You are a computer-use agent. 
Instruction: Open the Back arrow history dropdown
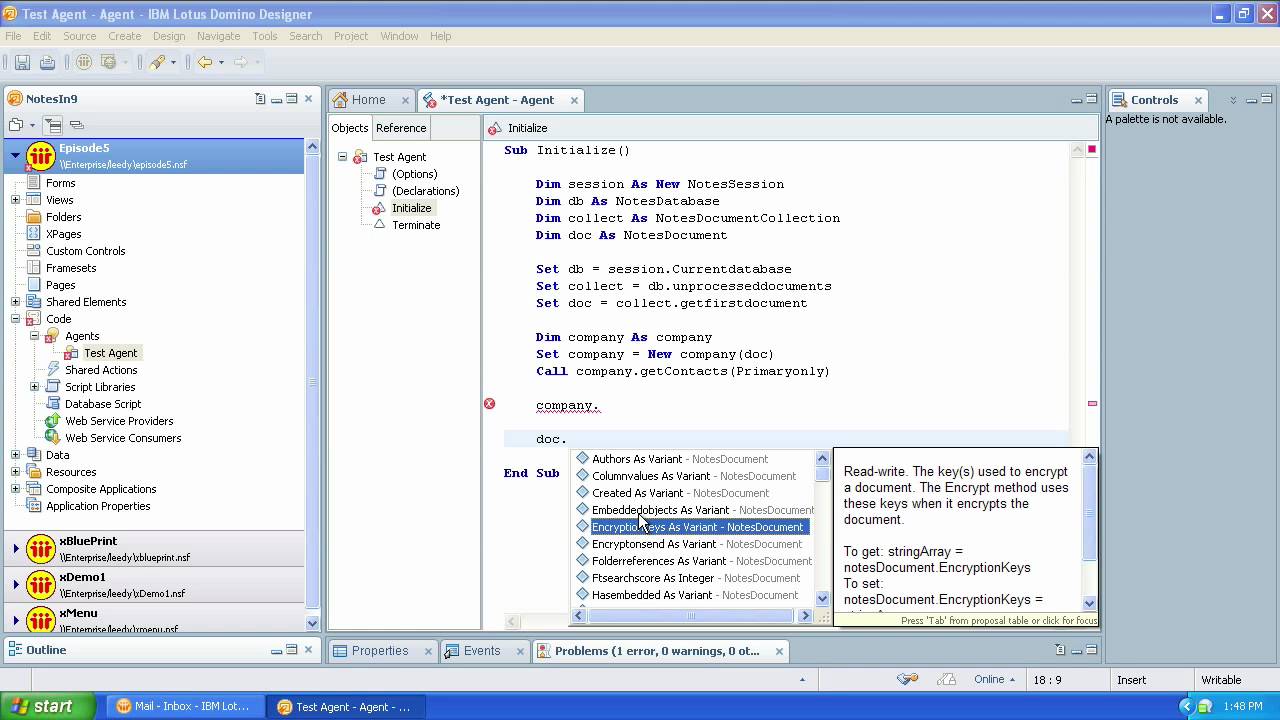[221, 62]
